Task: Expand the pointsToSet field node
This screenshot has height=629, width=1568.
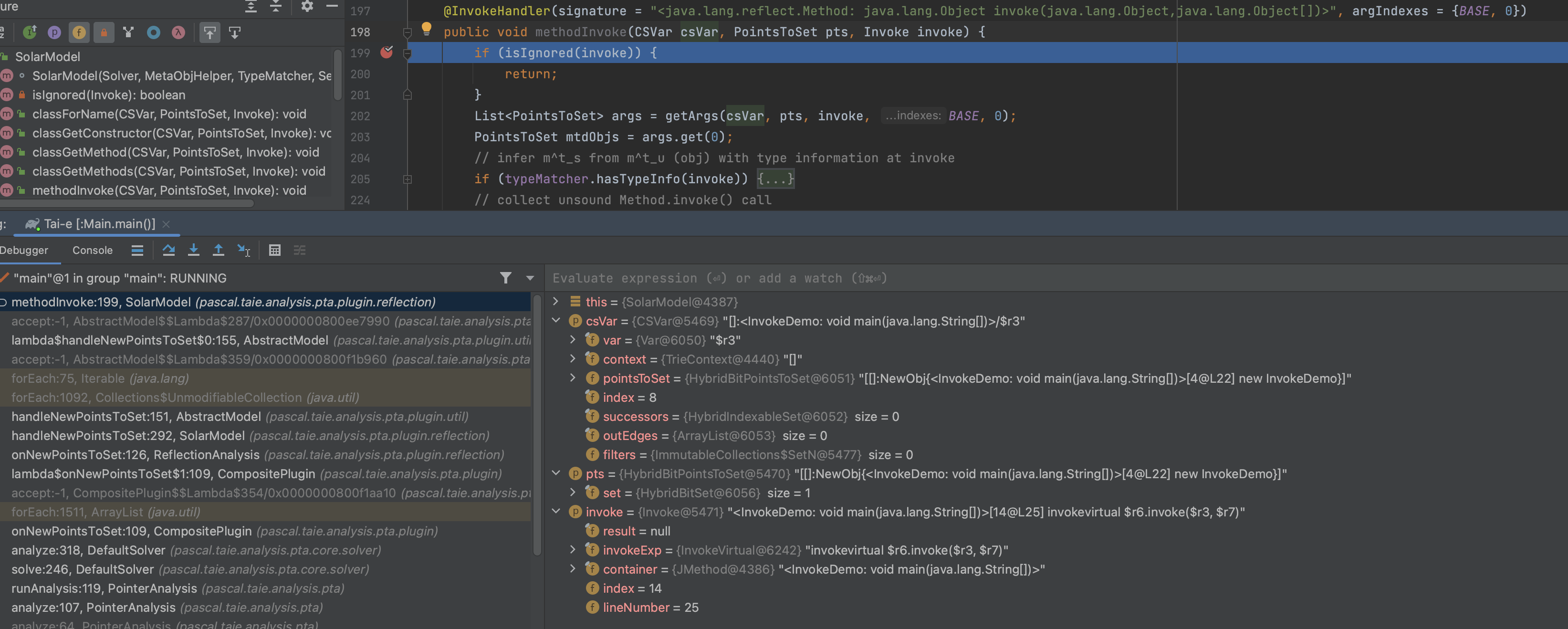Action: (x=573, y=377)
